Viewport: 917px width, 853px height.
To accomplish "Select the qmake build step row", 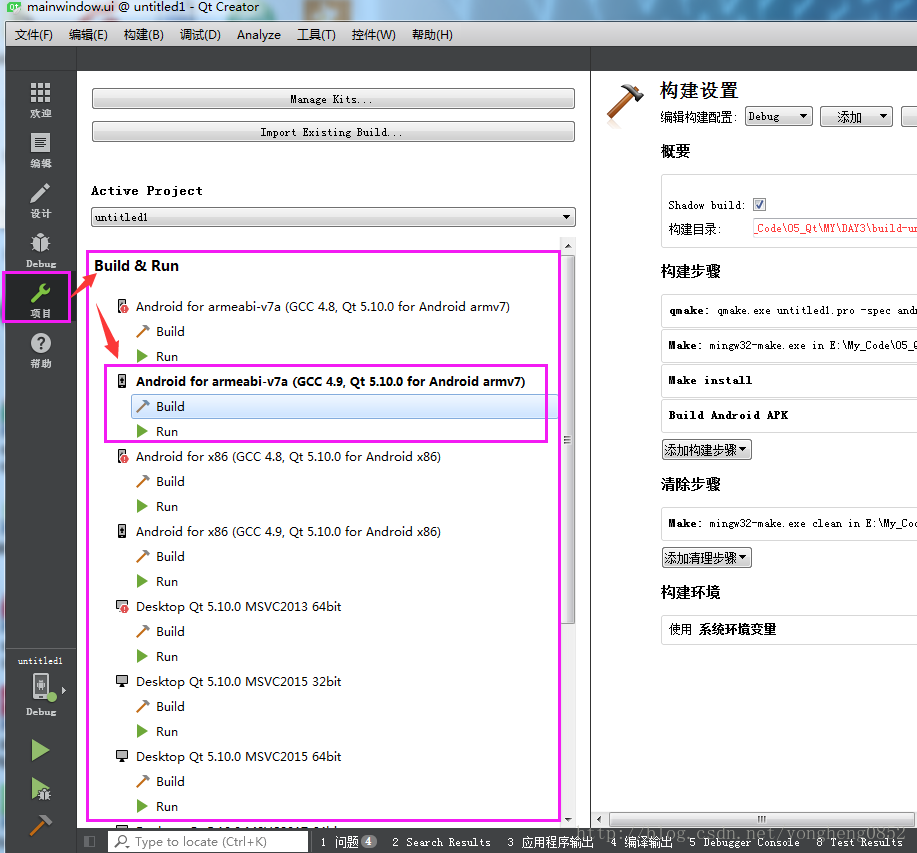I will tap(790, 310).
